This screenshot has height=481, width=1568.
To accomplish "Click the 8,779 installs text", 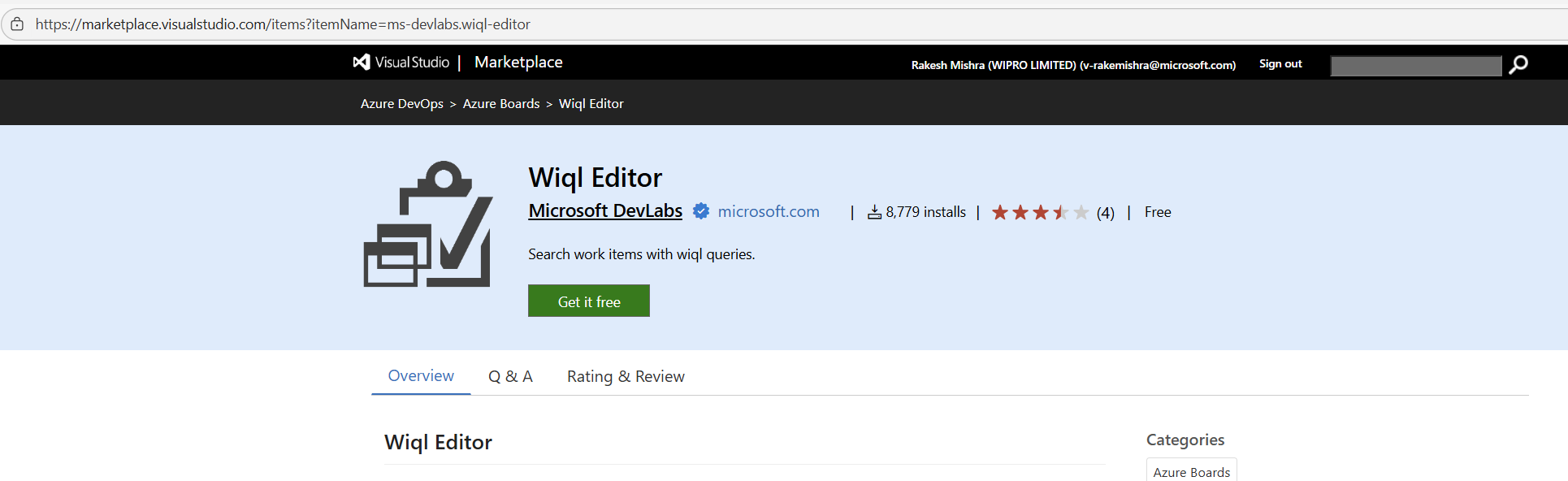I will coord(926,212).
